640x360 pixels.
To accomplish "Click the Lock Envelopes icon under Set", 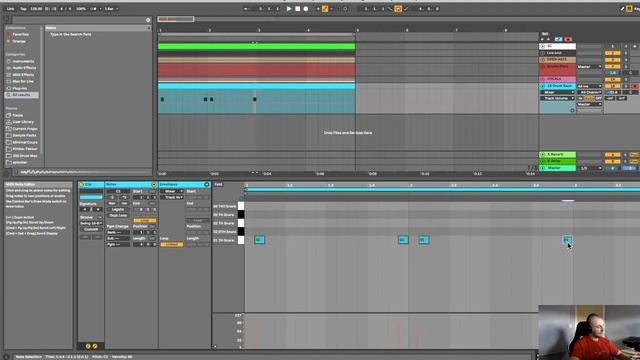I will tap(558, 39).
